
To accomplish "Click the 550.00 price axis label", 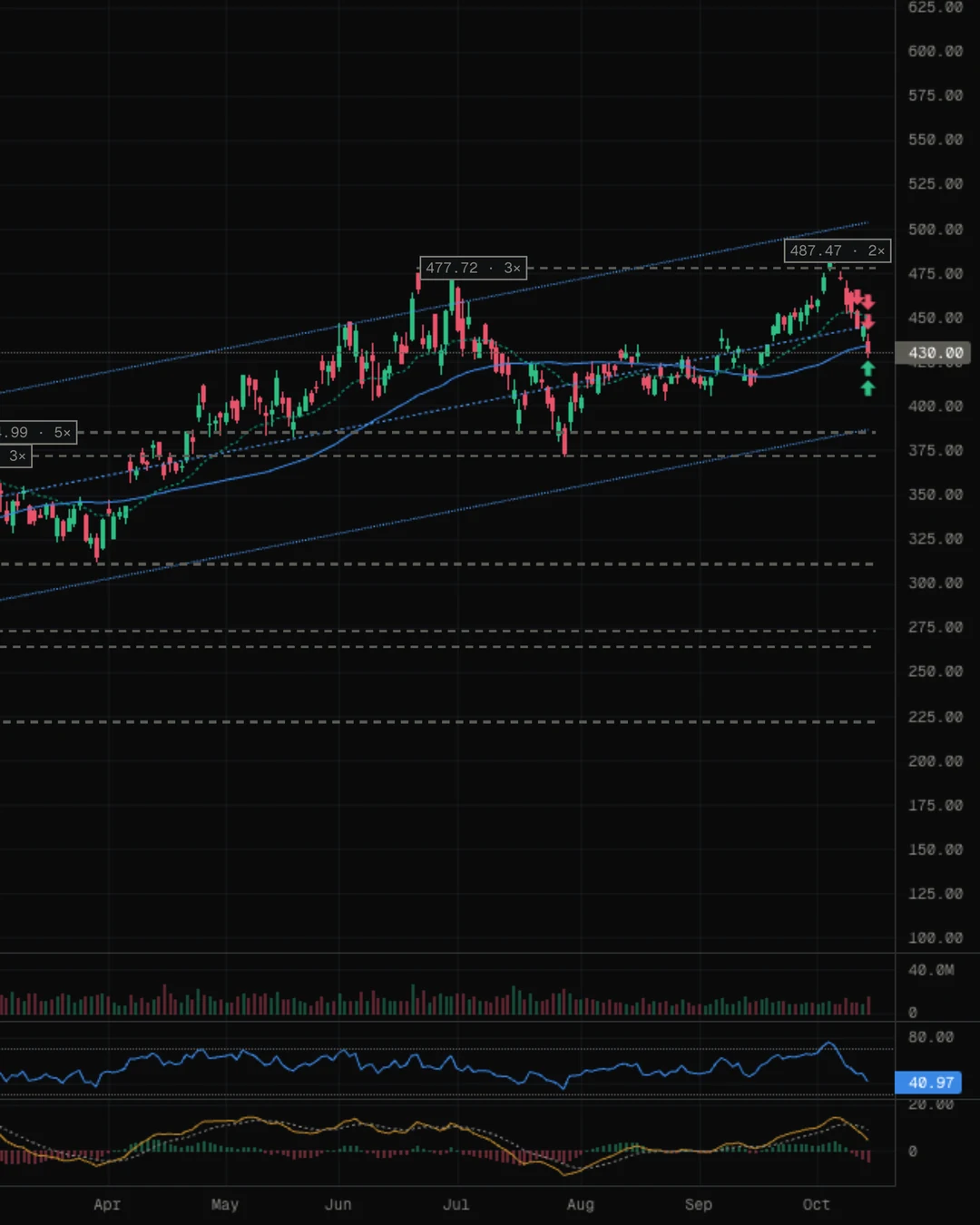I will click(936, 140).
